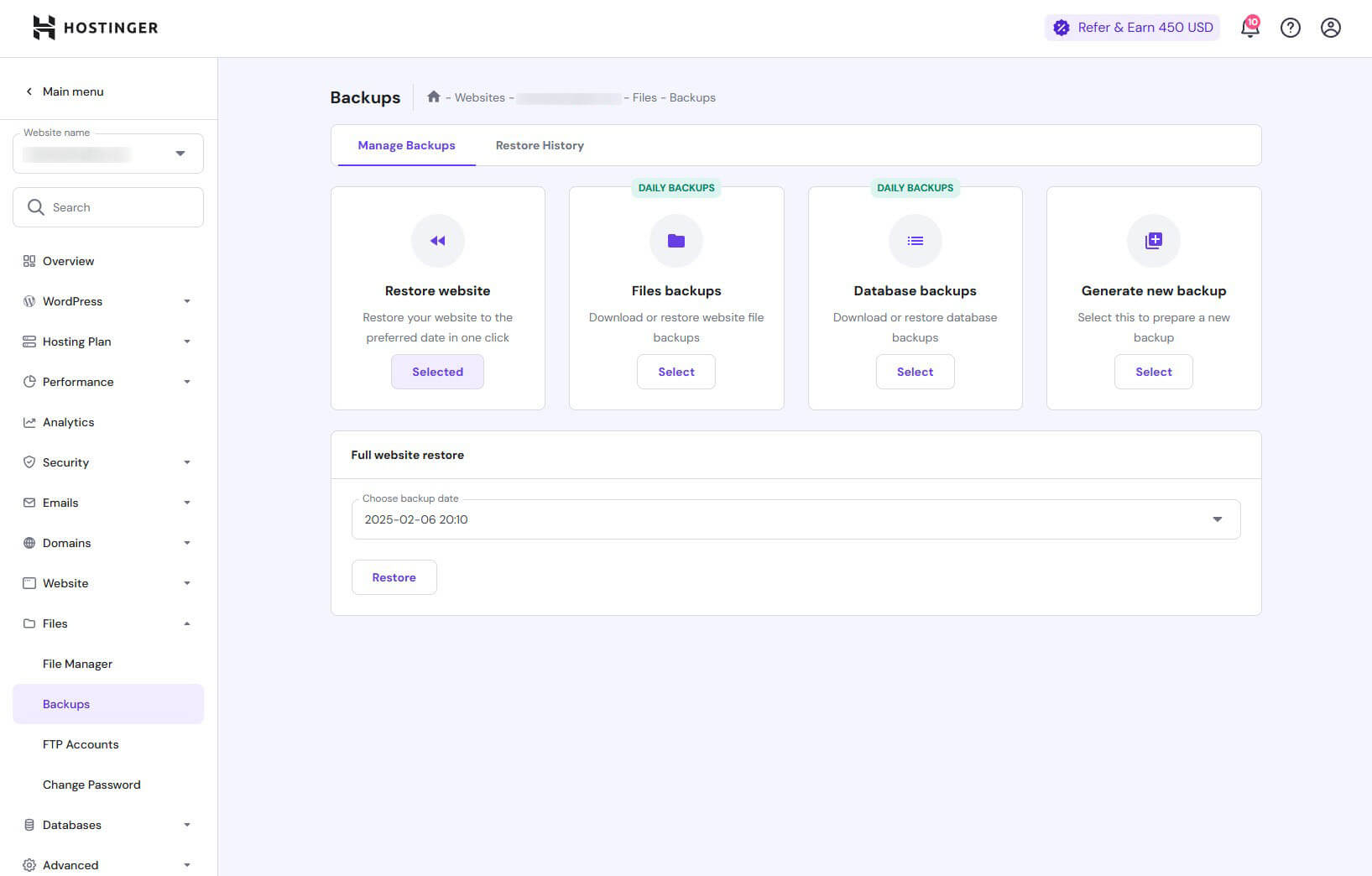Viewport: 1372px width, 876px height.
Task: Click the search magnifier icon
Action: [x=35, y=207]
